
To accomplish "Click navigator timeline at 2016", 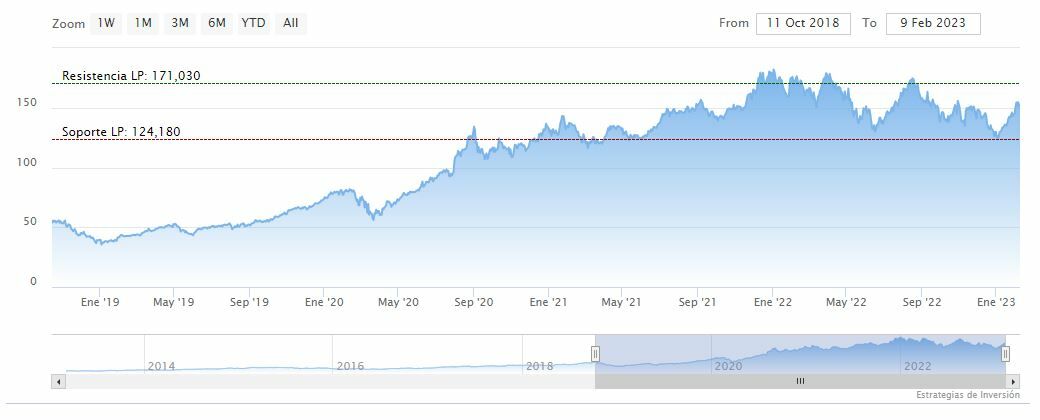I will click(350, 366).
